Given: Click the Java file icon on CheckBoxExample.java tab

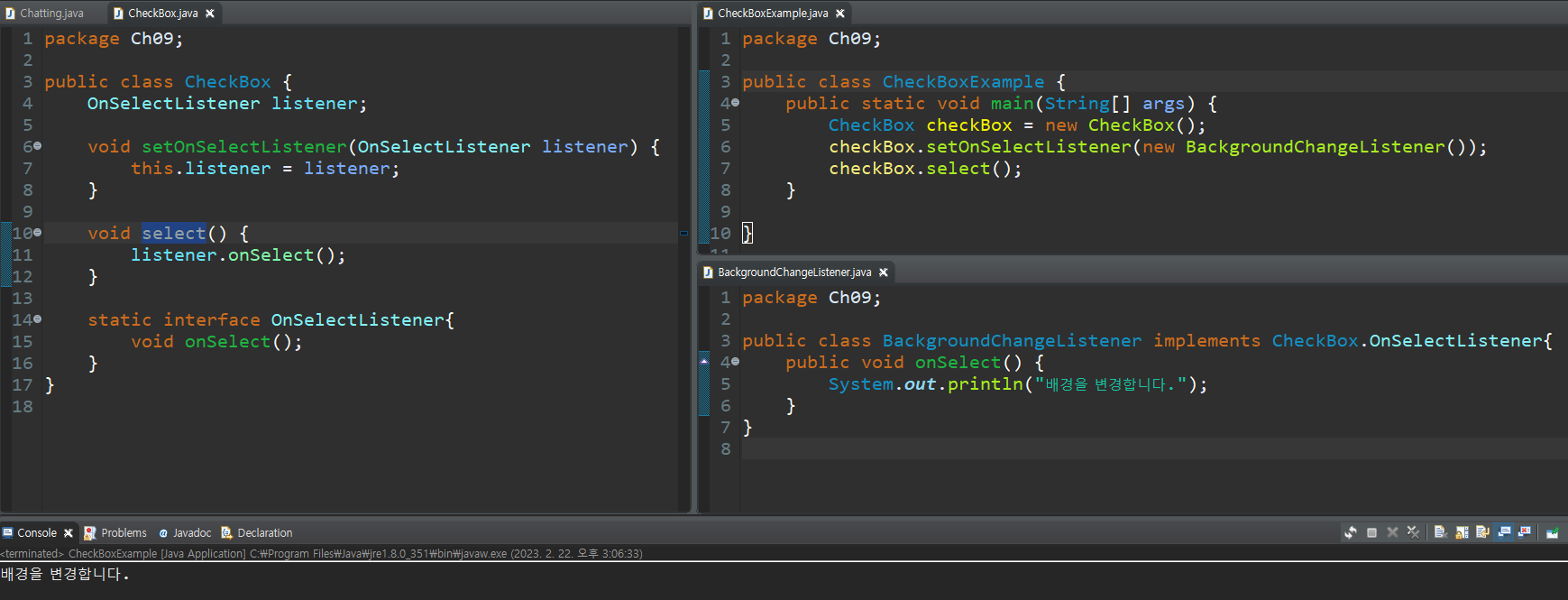Looking at the screenshot, I should [x=708, y=14].
